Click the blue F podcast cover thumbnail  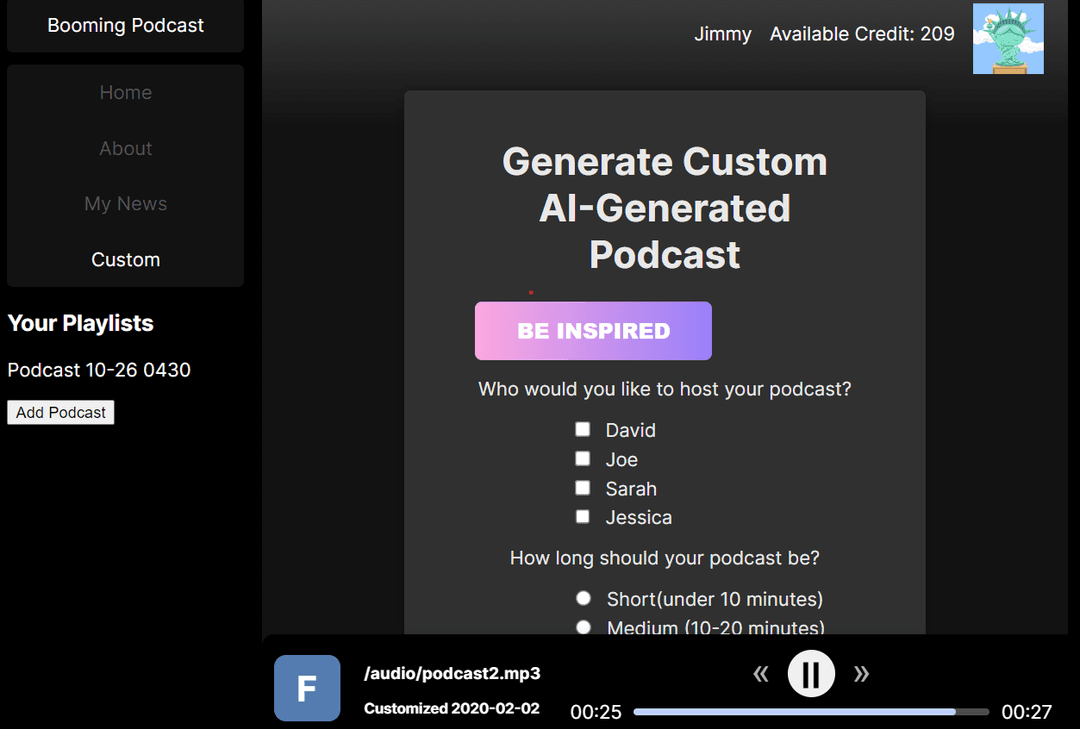coord(307,688)
